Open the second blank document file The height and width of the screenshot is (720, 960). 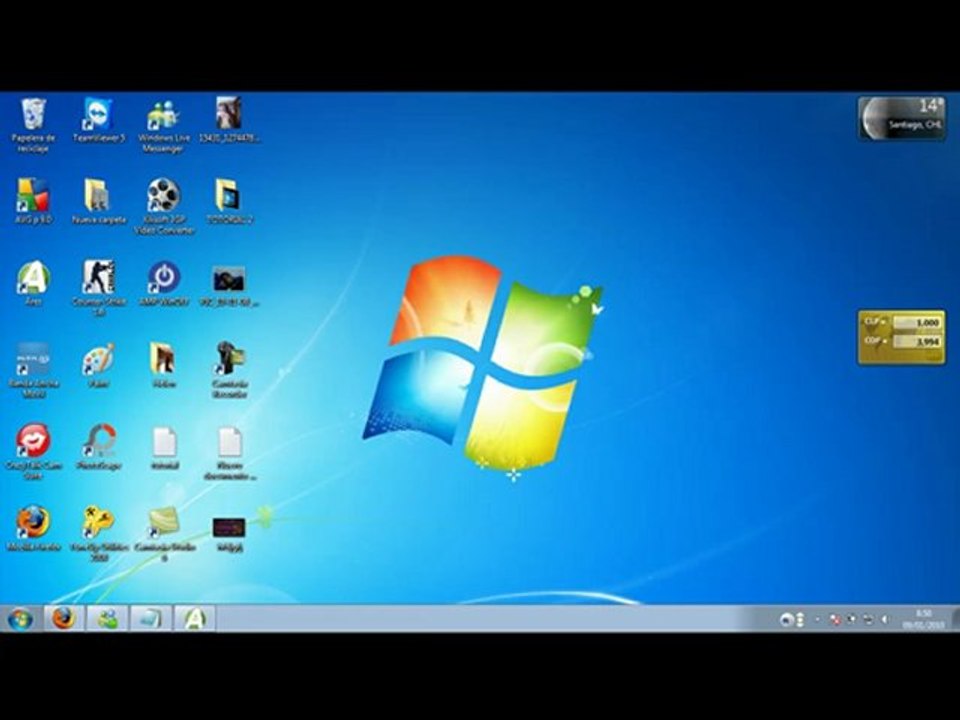click(230, 453)
